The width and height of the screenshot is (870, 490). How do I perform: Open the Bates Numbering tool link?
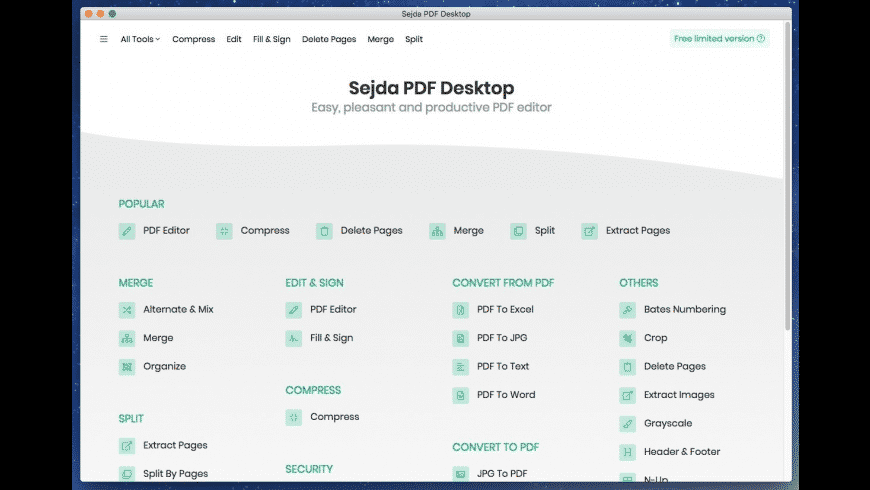684,310
